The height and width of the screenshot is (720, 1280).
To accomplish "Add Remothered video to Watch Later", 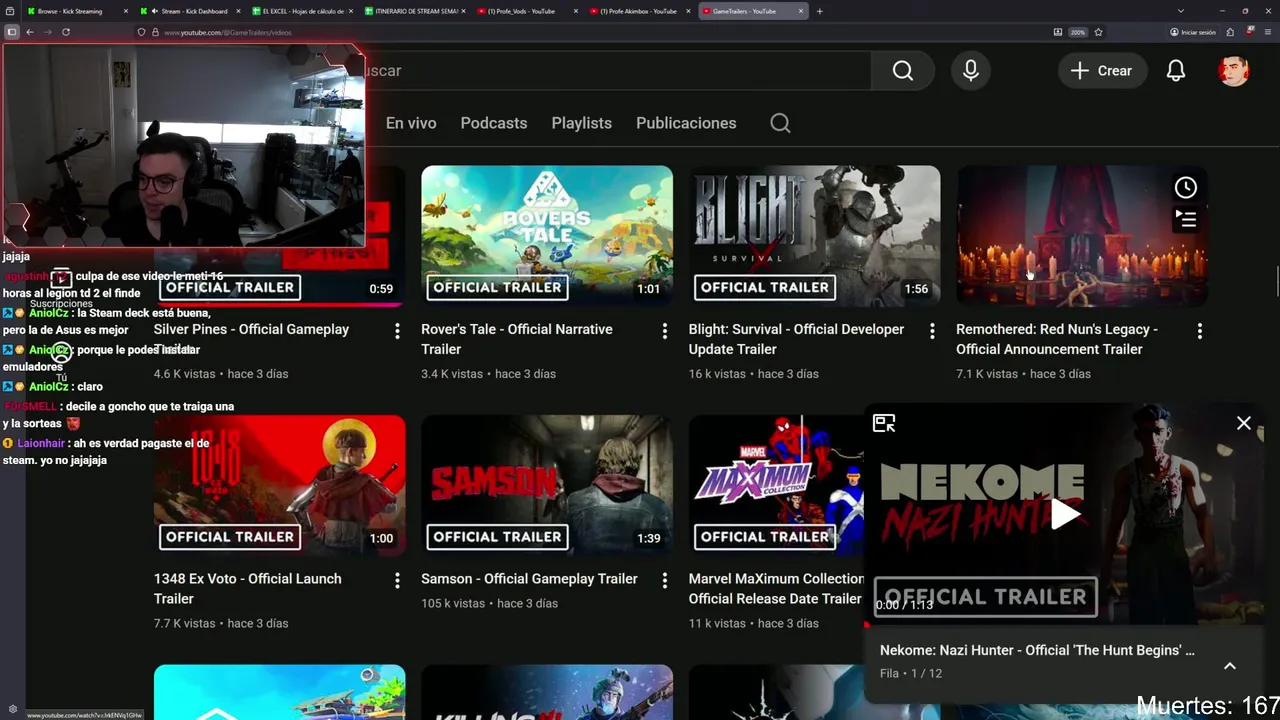I will pyautogui.click(x=1185, y=188).
